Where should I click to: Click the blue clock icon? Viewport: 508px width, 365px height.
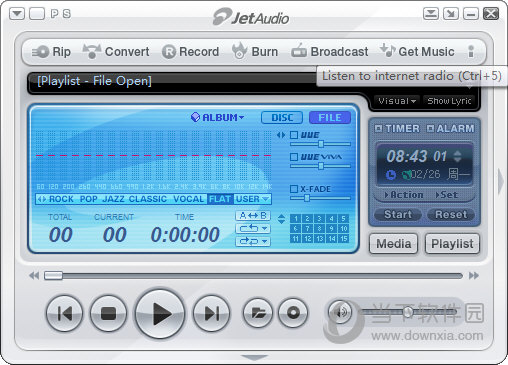(391, 174)
